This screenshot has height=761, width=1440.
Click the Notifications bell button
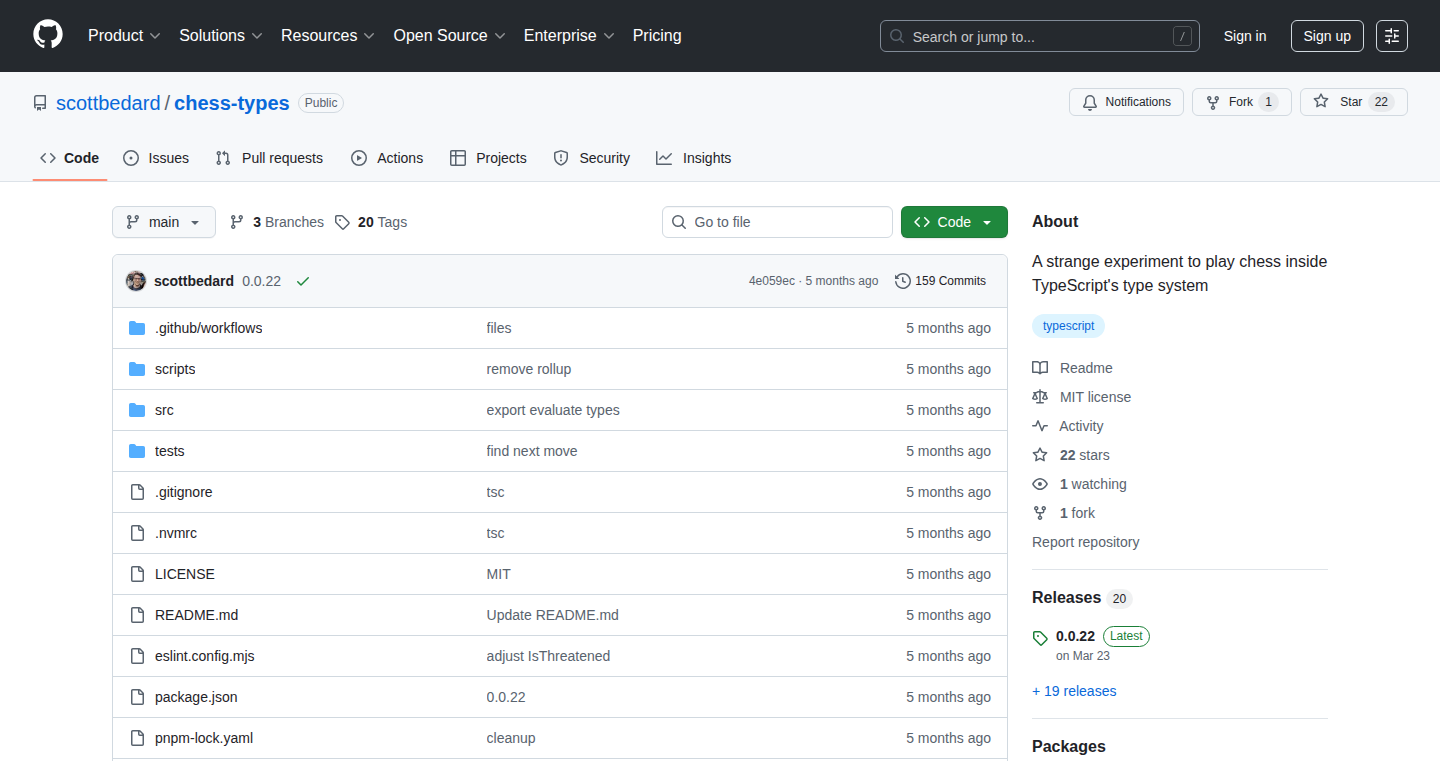[x=1127, y=102]
